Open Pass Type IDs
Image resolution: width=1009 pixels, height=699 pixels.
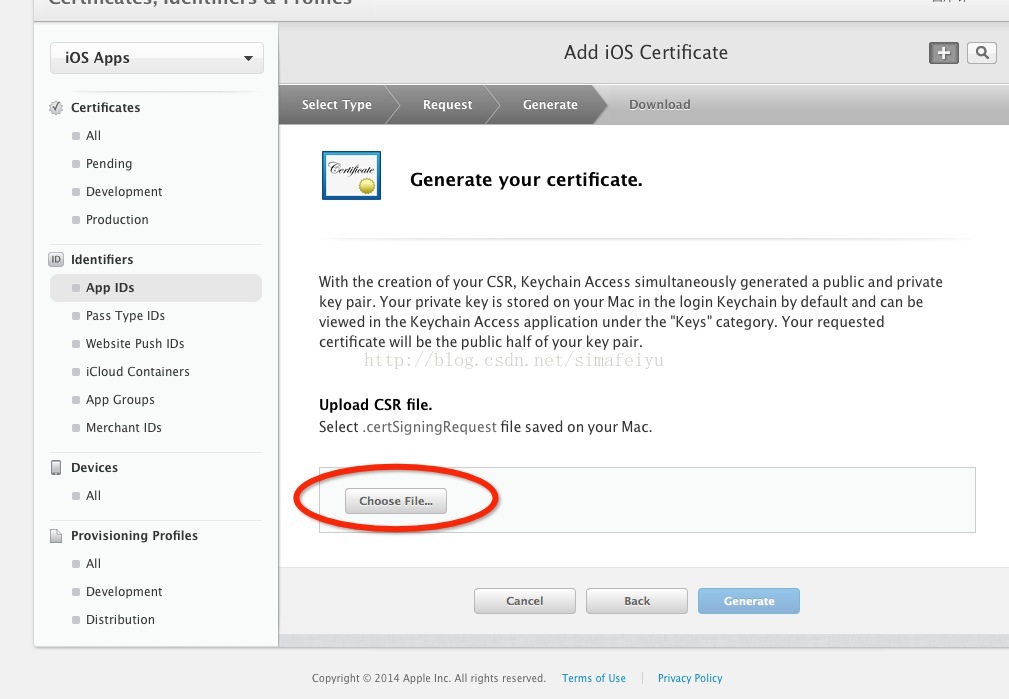(x=125, y=315)
